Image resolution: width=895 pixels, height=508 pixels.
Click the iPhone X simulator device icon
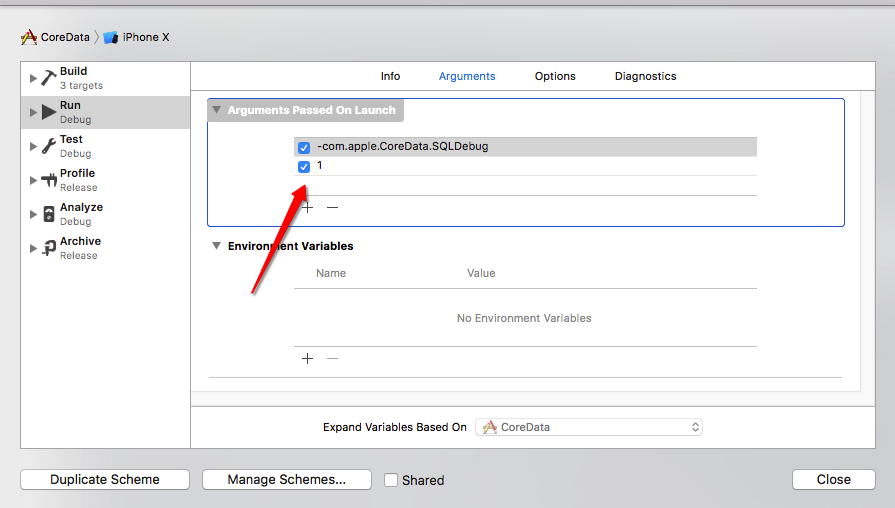point(111,38)
